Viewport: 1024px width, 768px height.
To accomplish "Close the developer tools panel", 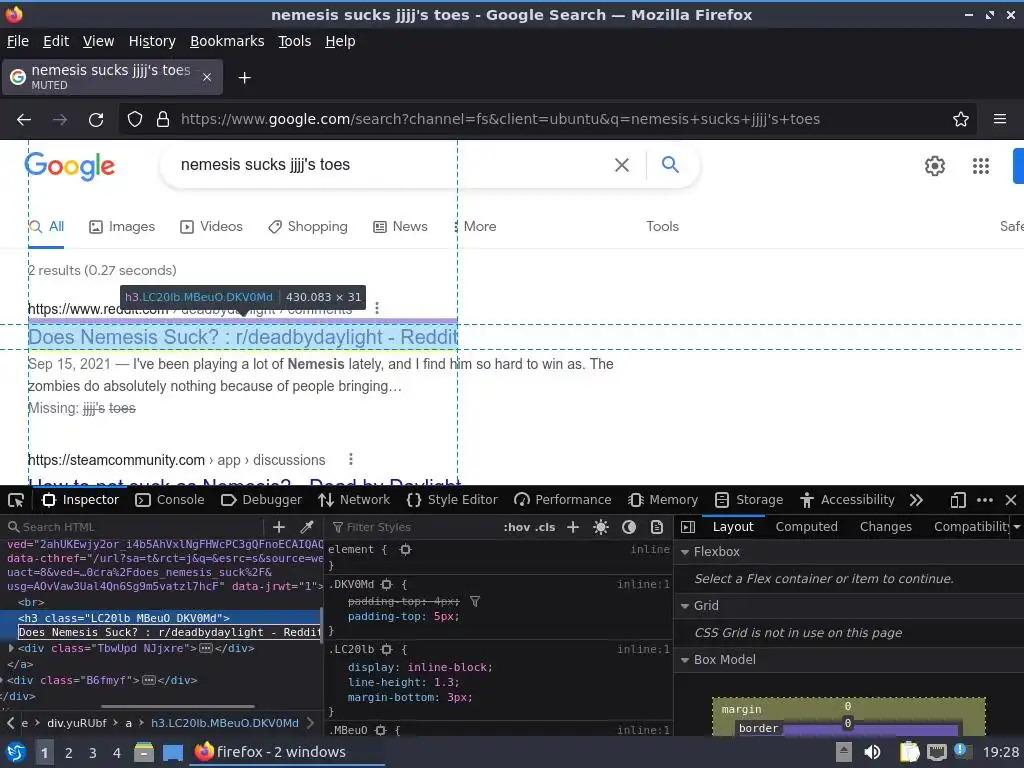I will [x=1011, y=500].
